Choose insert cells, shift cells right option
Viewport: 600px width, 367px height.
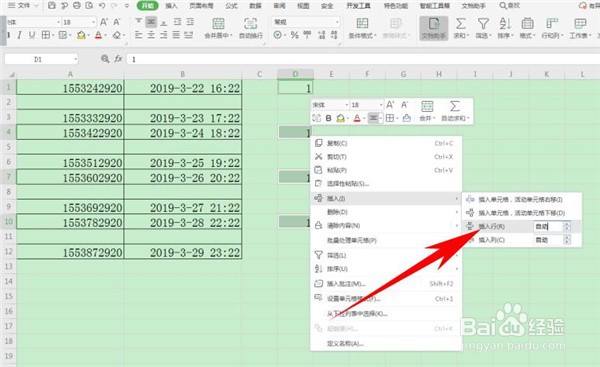[522, 199]
